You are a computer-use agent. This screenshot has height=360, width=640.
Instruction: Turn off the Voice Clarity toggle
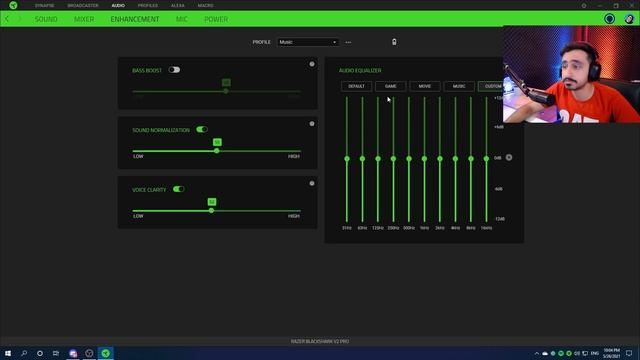click(178, 189)
